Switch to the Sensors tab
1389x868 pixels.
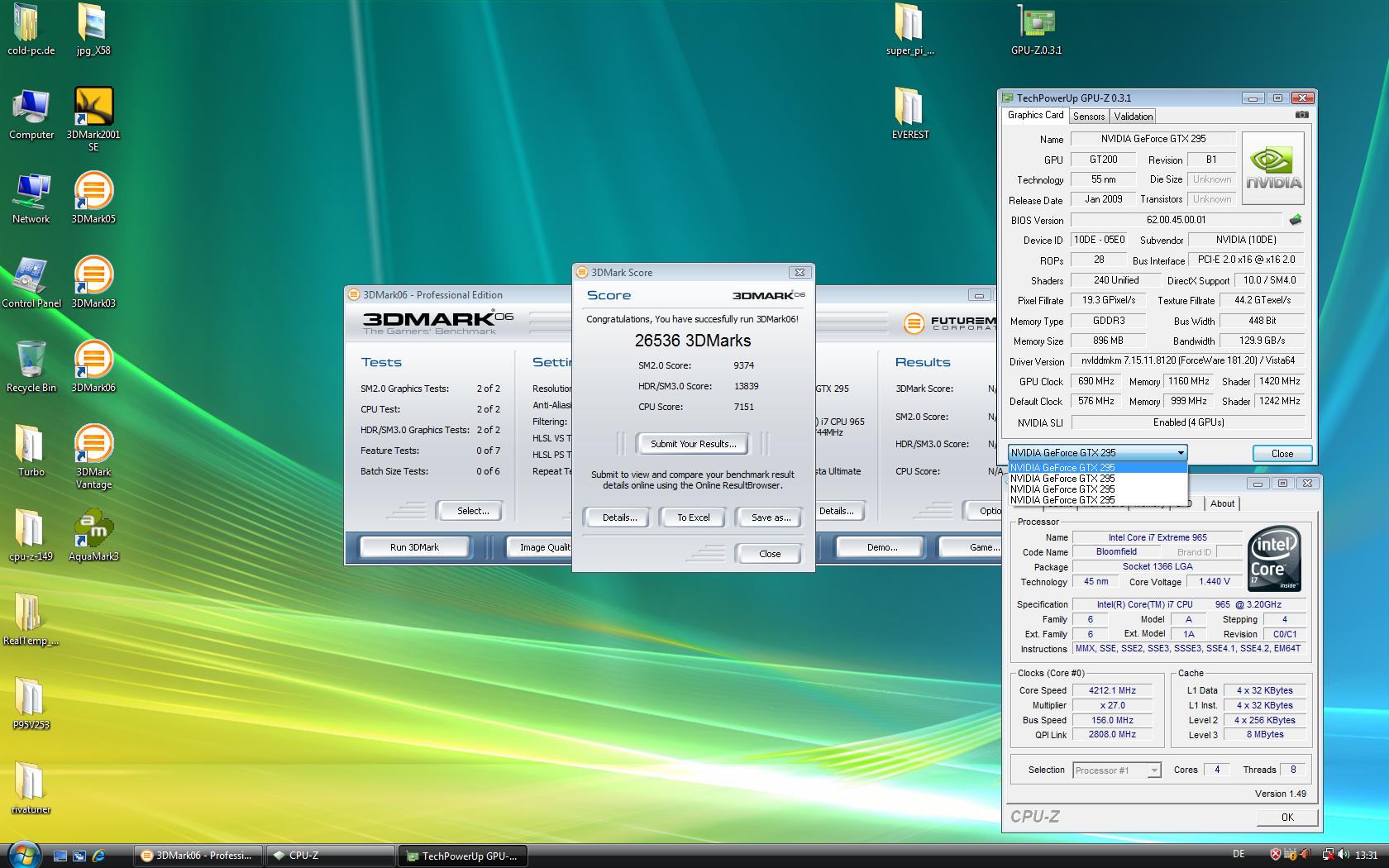1089,117
